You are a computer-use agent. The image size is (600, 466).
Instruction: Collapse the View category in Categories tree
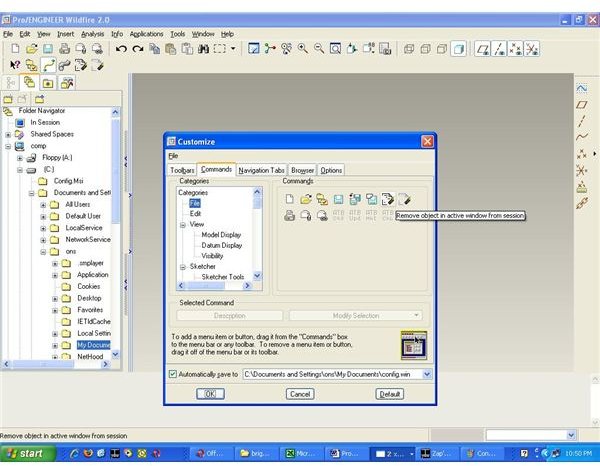(x=183, y=225)
